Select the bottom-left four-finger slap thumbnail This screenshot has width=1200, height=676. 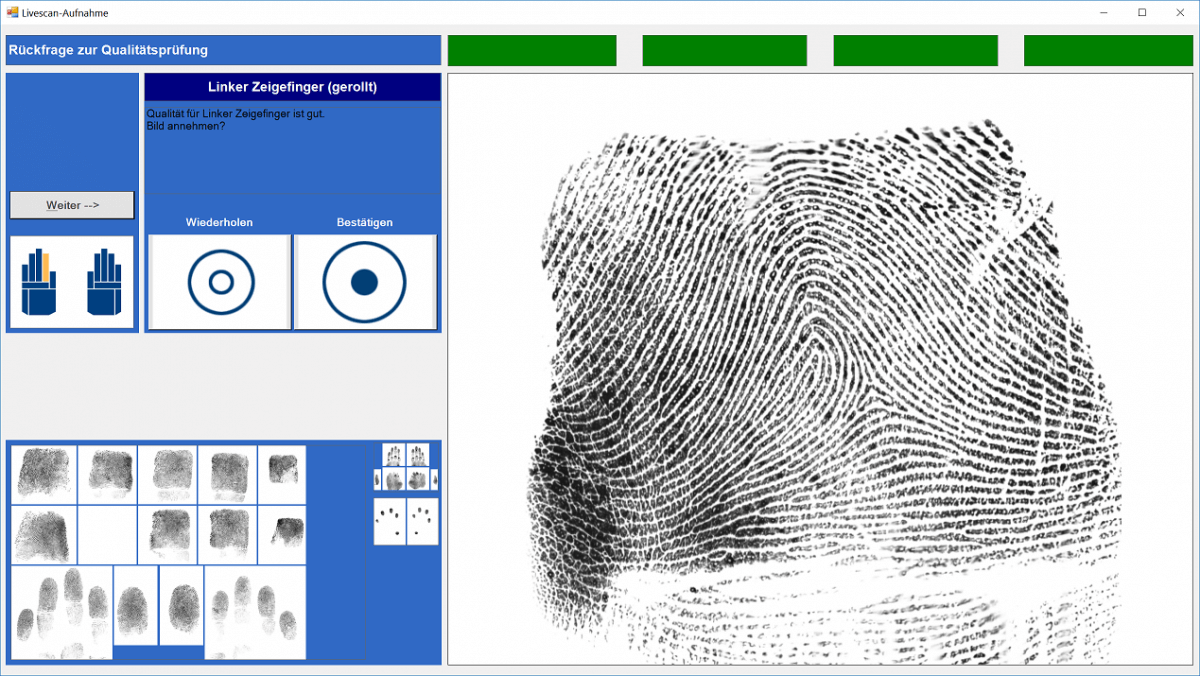pos(61,612)
